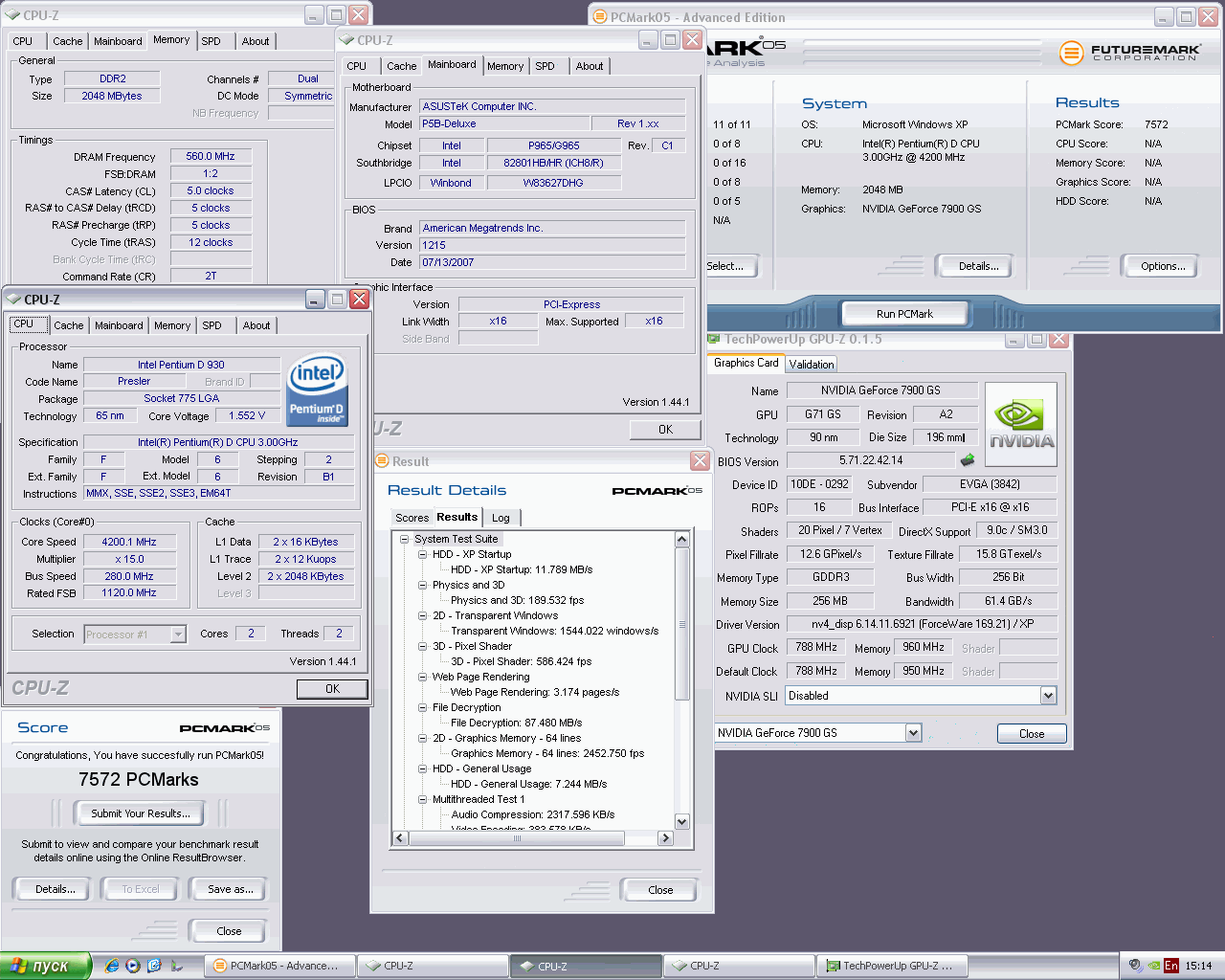Image resolution: width=1225 pixels, height=980 pixels.
Task: Collapse the Physics and 3D node
Action: coord(422,585)
